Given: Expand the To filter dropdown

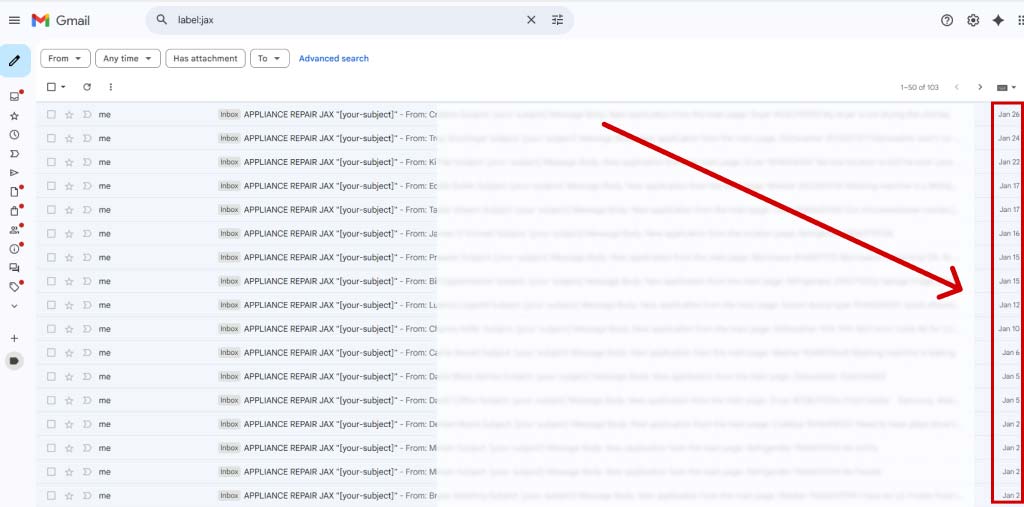Looking at the screenshot, I should tap(269, 59).
